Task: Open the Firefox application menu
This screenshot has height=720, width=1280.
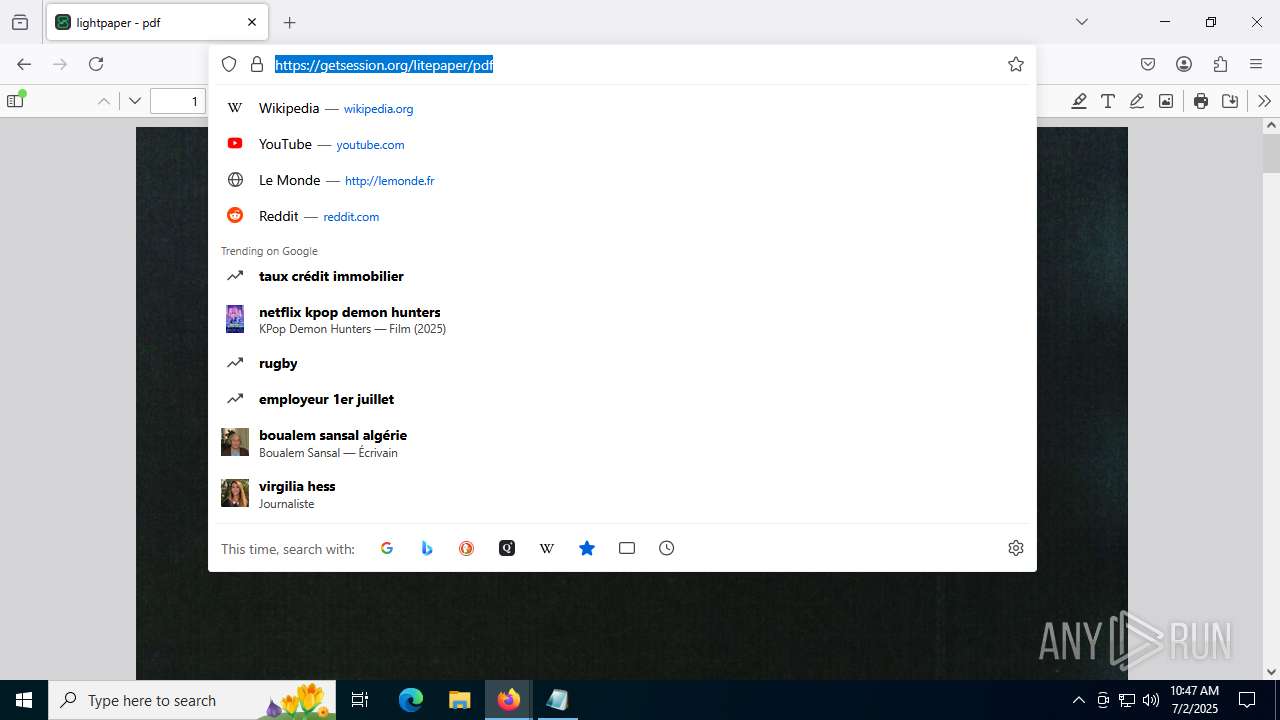Action: tap(1256, 64)
